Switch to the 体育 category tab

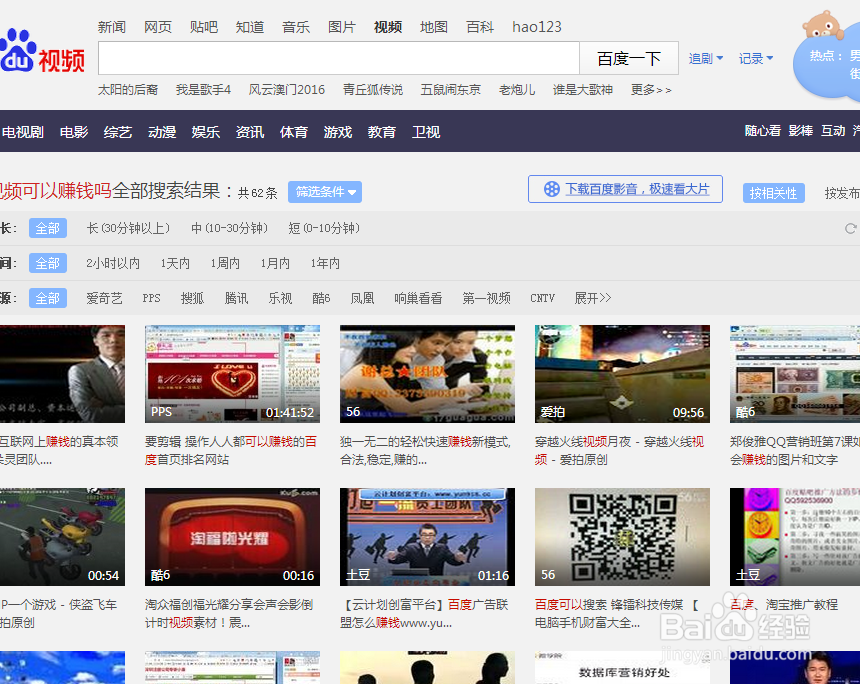[293, 132]
